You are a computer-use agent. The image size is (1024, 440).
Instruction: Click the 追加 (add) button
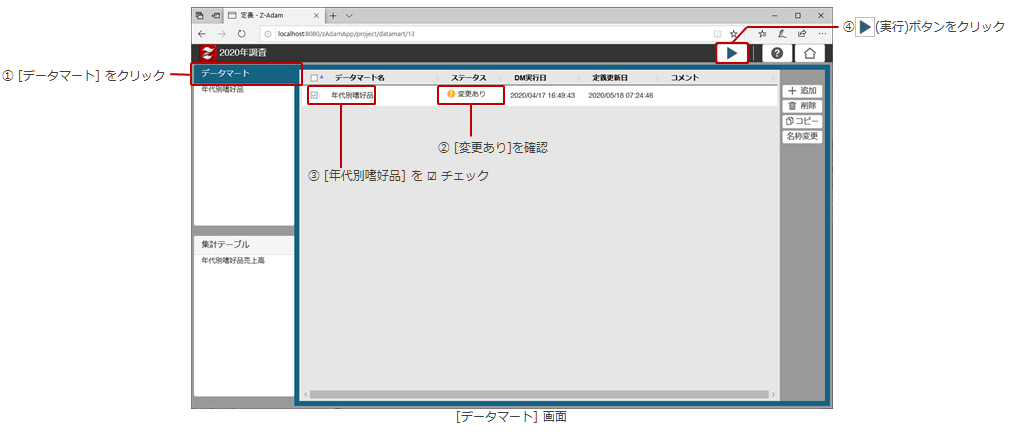tap(802, 91)
